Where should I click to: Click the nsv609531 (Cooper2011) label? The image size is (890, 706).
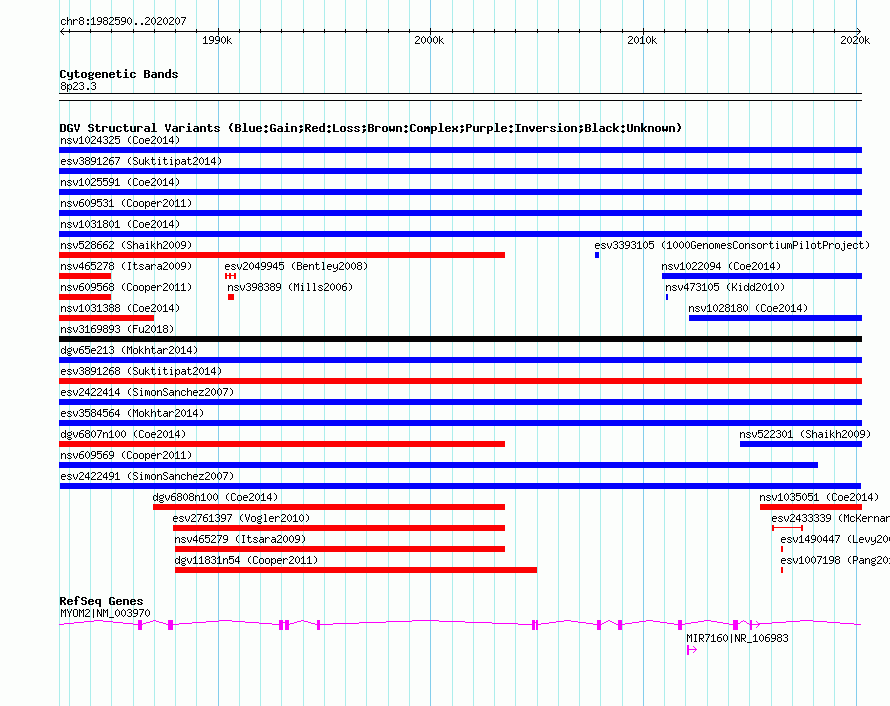[x=126, y=203]
